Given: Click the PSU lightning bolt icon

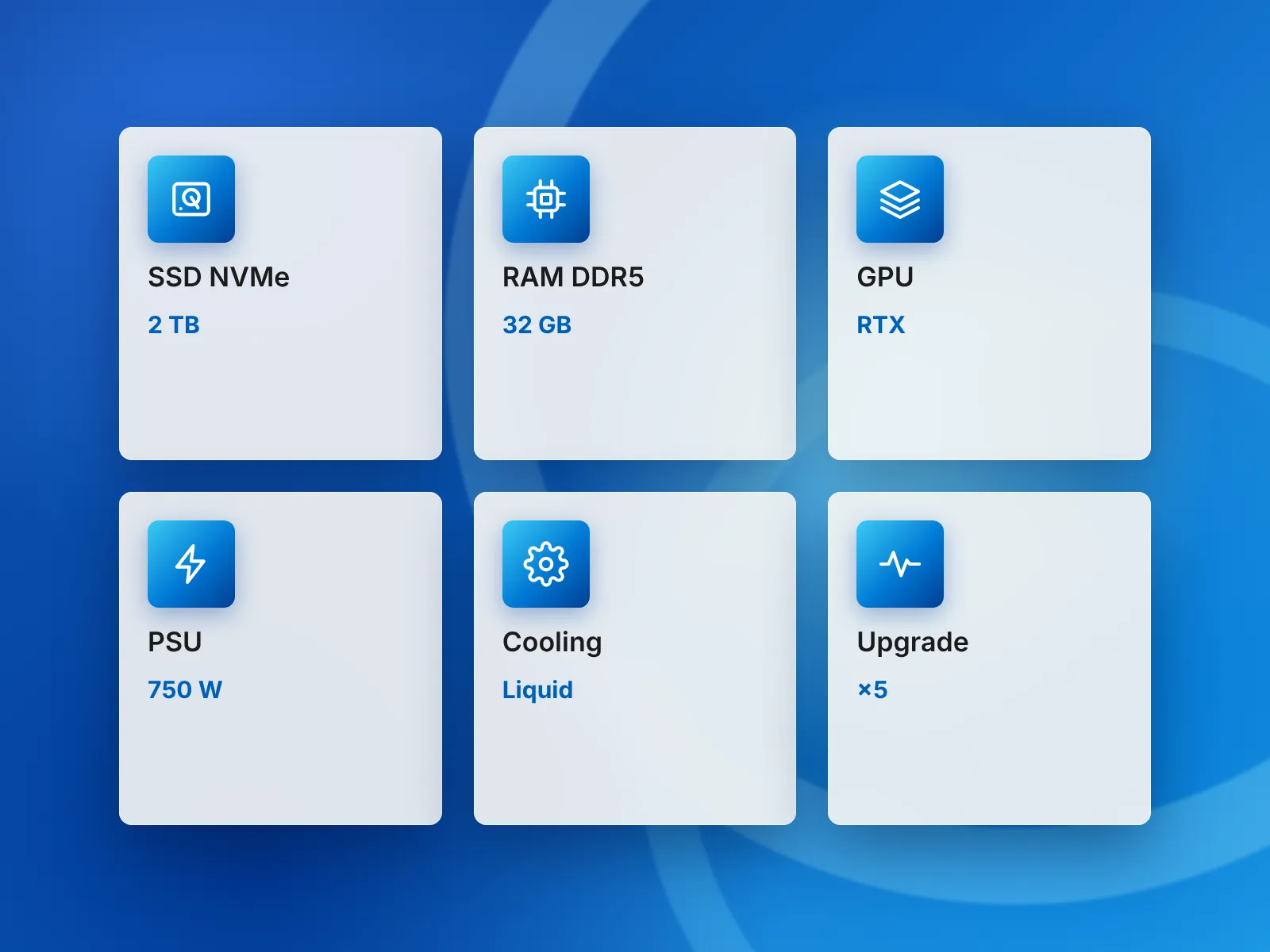Looking at the screenshot, I should pos(191,564).
